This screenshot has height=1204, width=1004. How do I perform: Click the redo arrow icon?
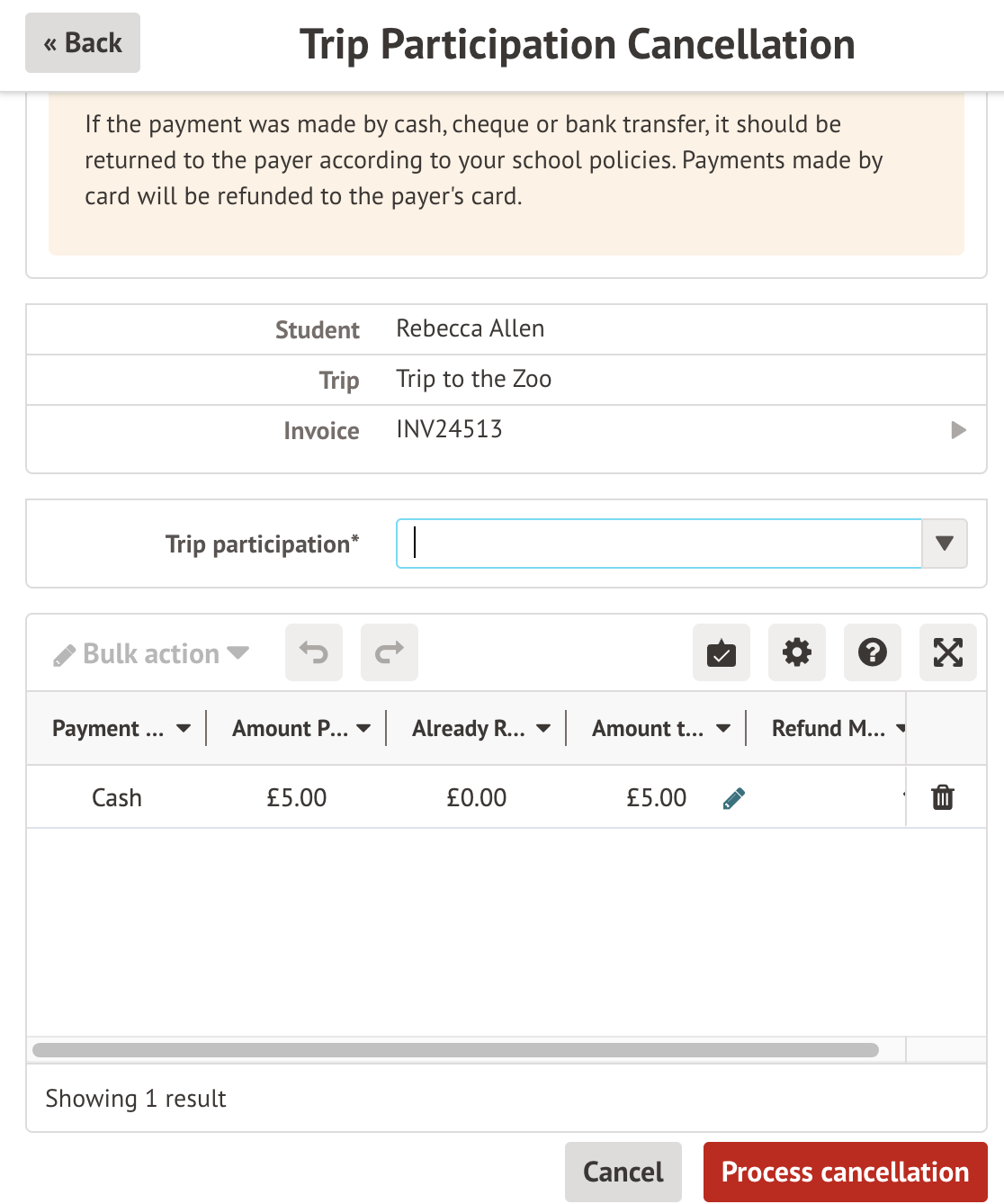(390, 652)
